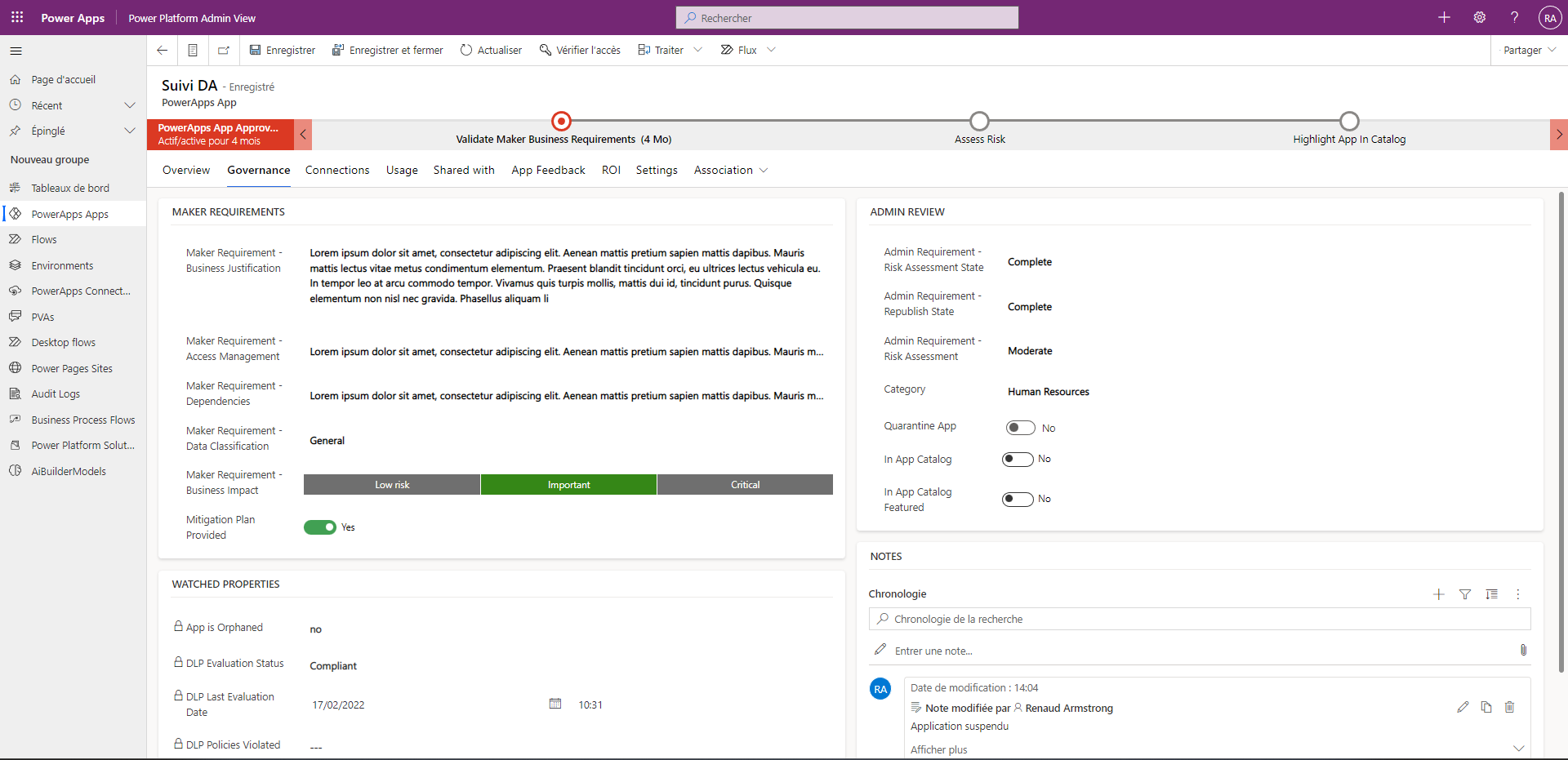
Task: Open the help question mark icon
Action: pyautogui.click(x=1514, y=17)
